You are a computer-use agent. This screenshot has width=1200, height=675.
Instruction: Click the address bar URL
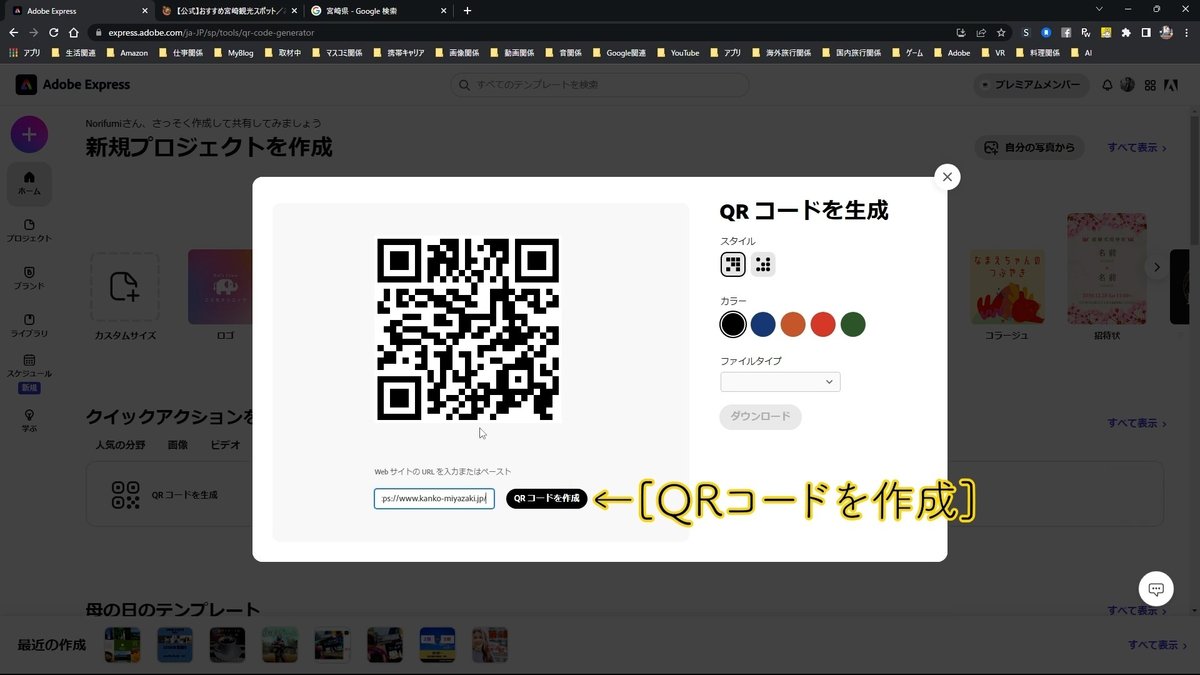[212, 33]
